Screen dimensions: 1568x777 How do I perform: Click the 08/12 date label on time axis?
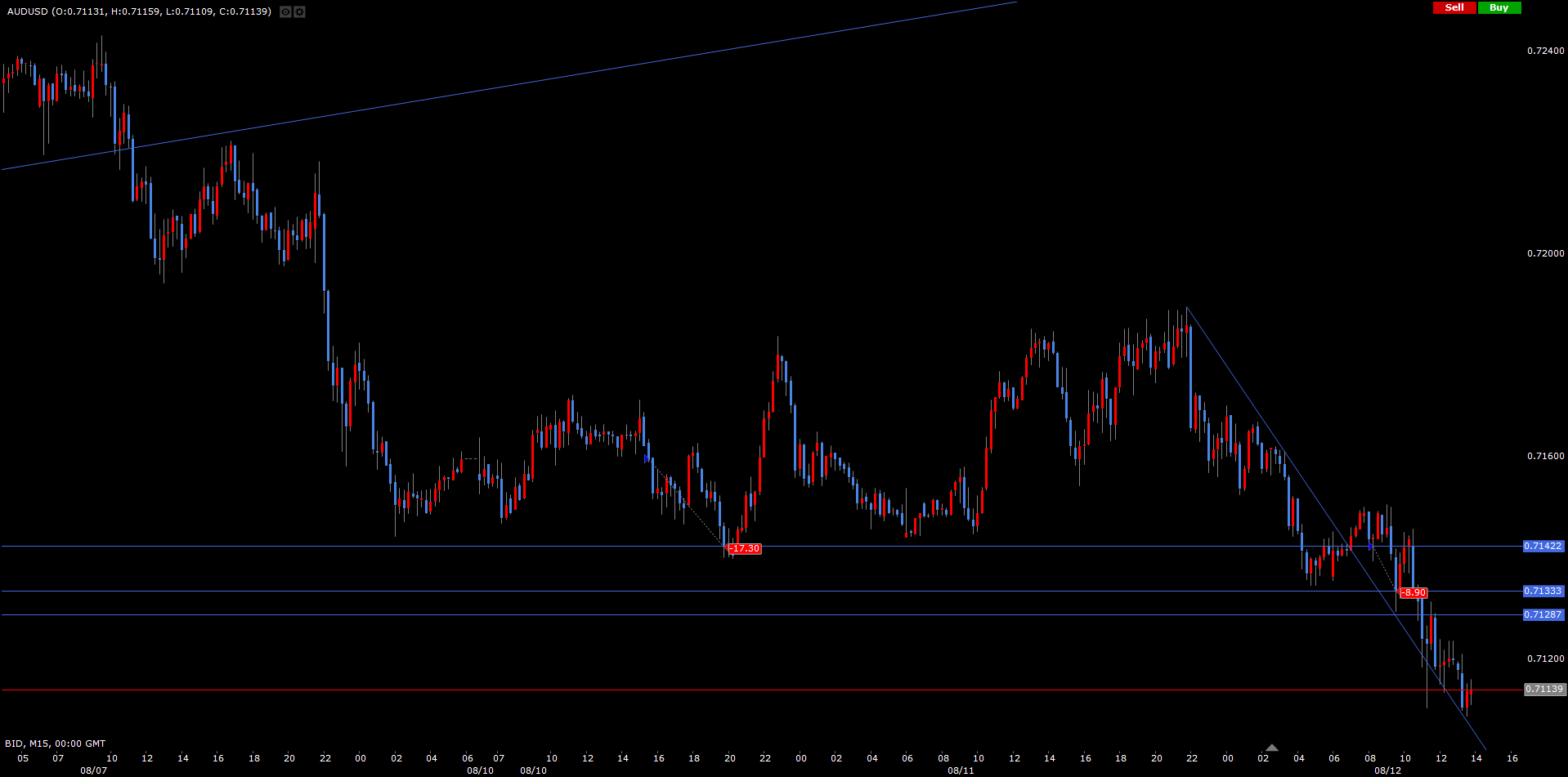coord(1387,770)
